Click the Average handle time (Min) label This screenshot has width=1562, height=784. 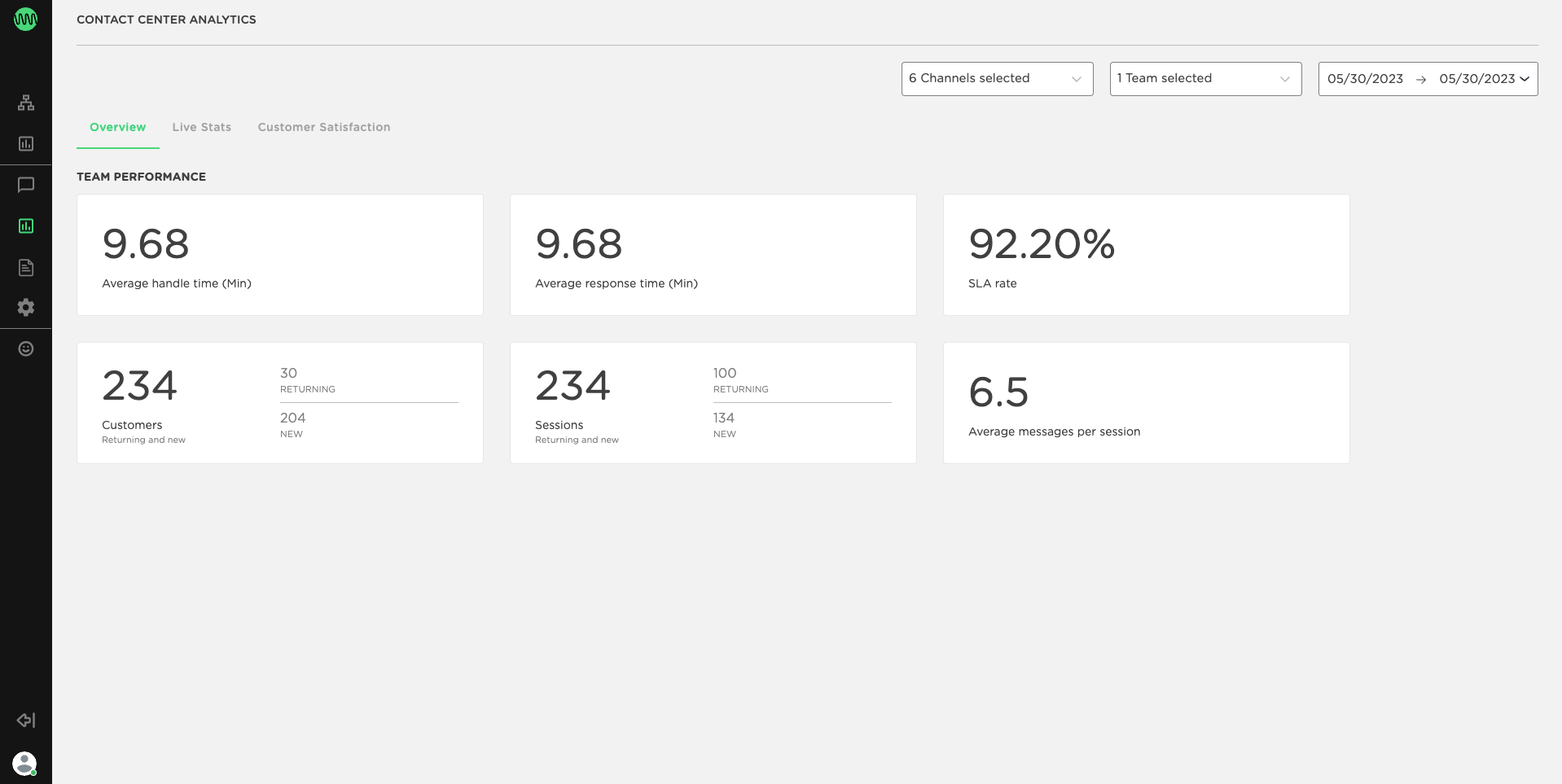click(177, 283)
